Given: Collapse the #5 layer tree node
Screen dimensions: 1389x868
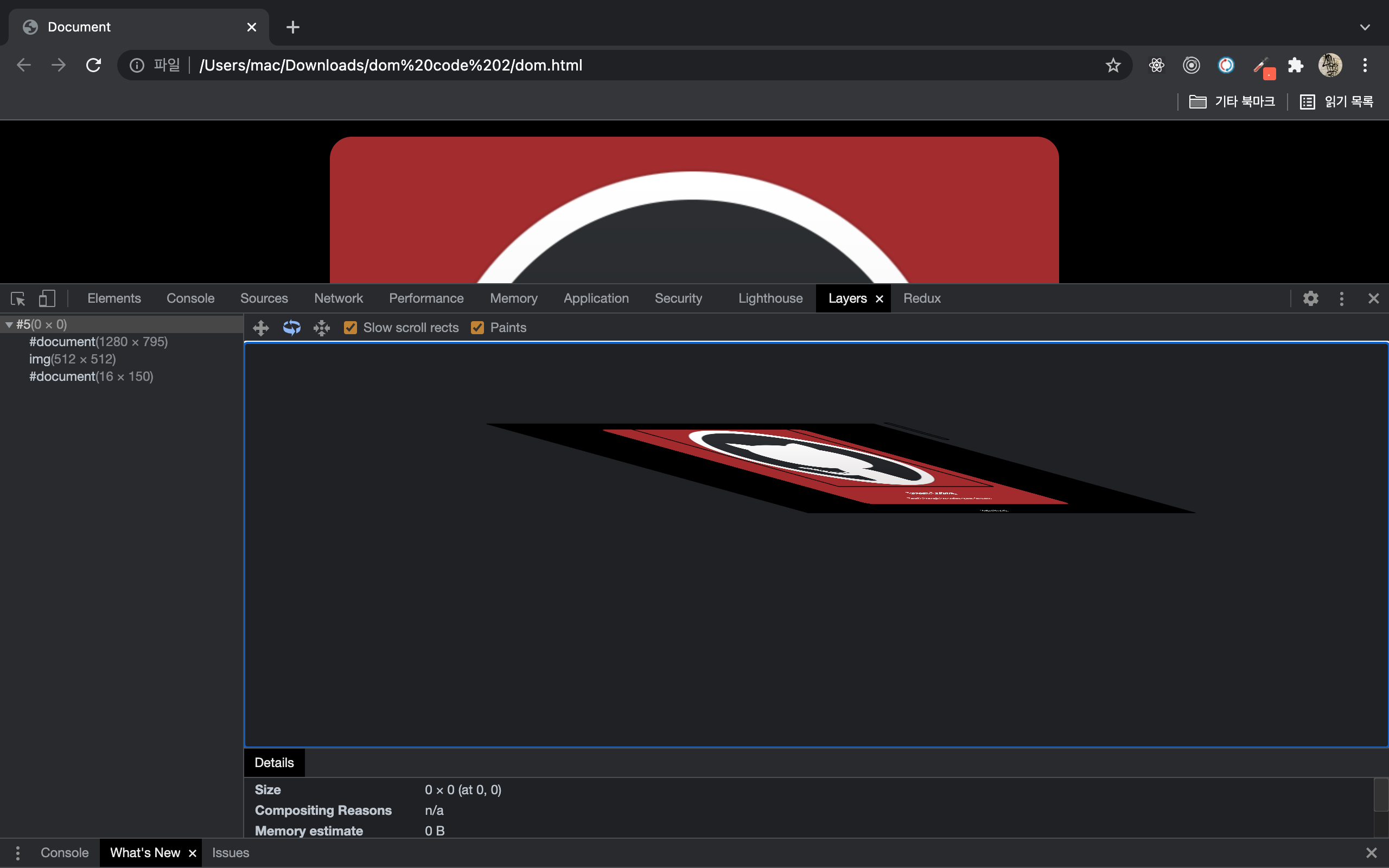Looking at the screenshot, I should [9, 325].
